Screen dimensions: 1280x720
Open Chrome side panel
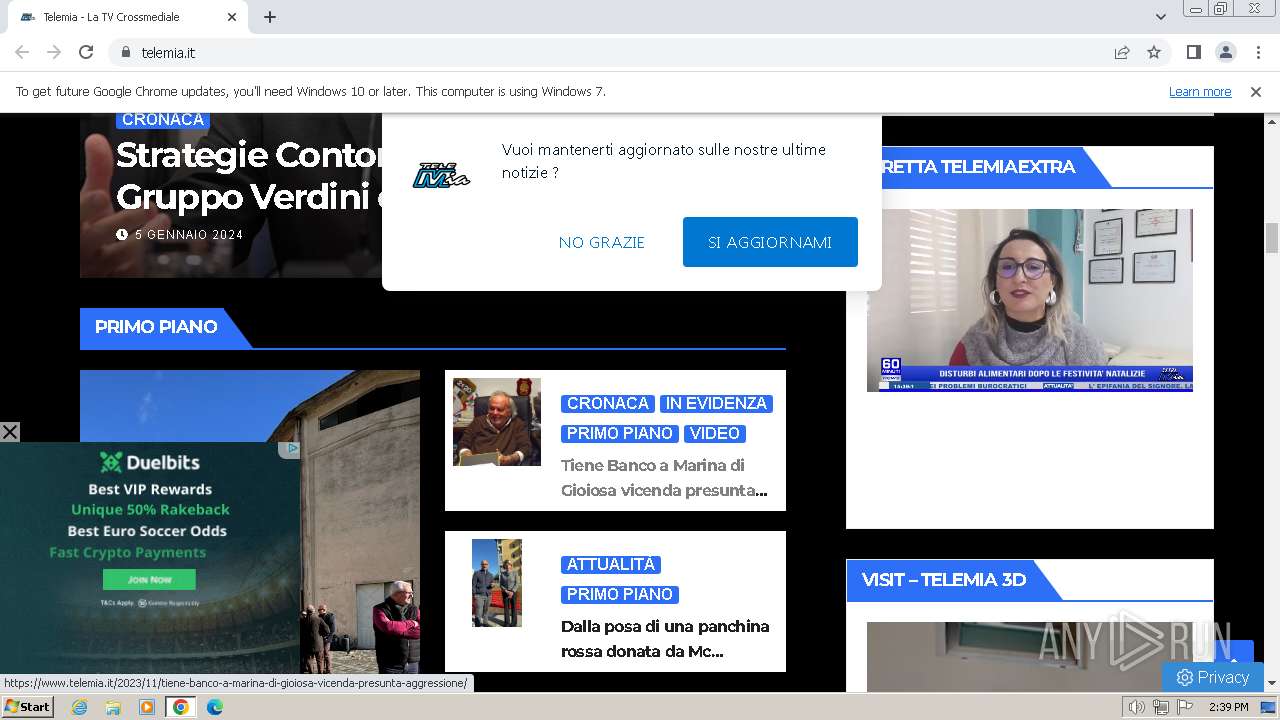[1193, 52]
